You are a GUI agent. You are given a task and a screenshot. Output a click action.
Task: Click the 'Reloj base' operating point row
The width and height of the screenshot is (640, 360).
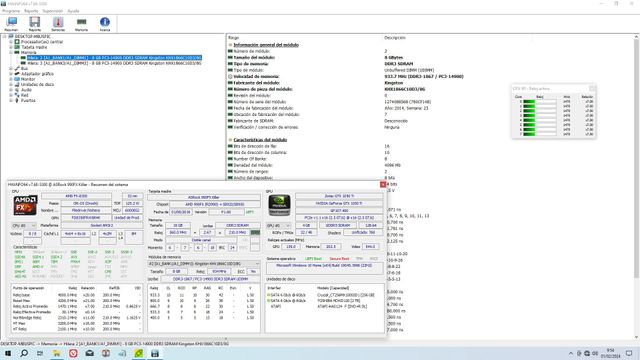[x=77, y=295]
